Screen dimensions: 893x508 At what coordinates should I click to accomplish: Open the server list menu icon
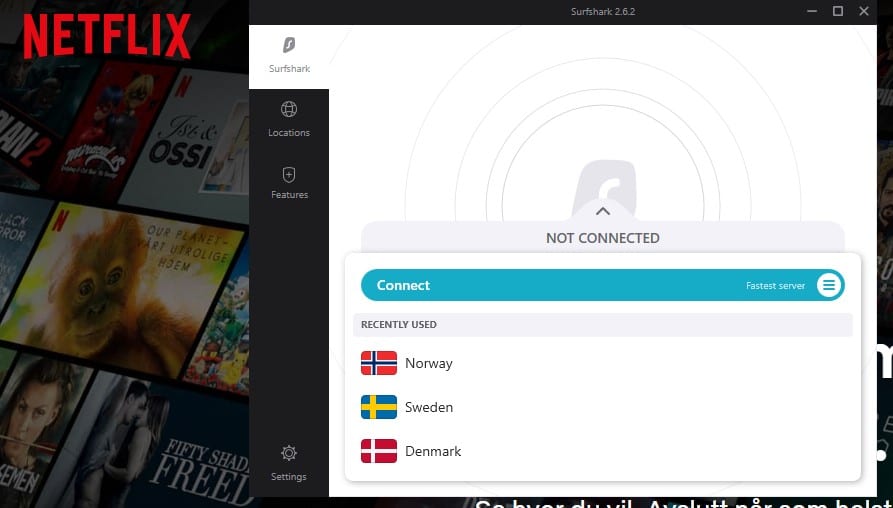pos(829,285)
